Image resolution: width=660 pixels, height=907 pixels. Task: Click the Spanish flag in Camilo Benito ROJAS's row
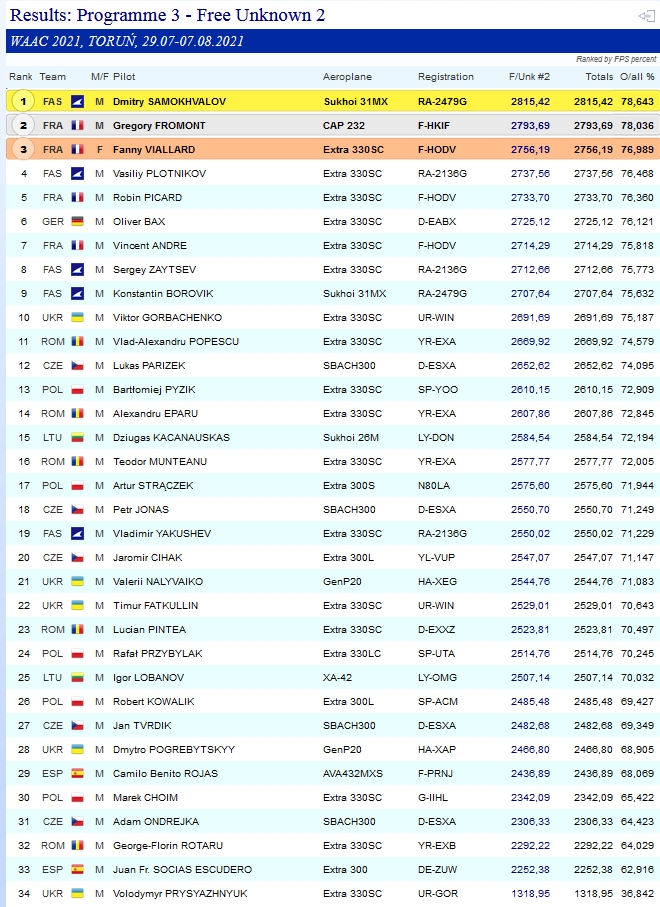(x=78, y=773)
